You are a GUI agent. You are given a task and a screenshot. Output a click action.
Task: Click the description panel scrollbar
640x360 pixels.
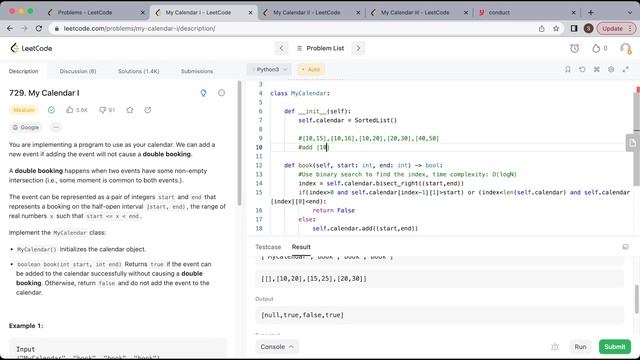(x=240, y=143)
